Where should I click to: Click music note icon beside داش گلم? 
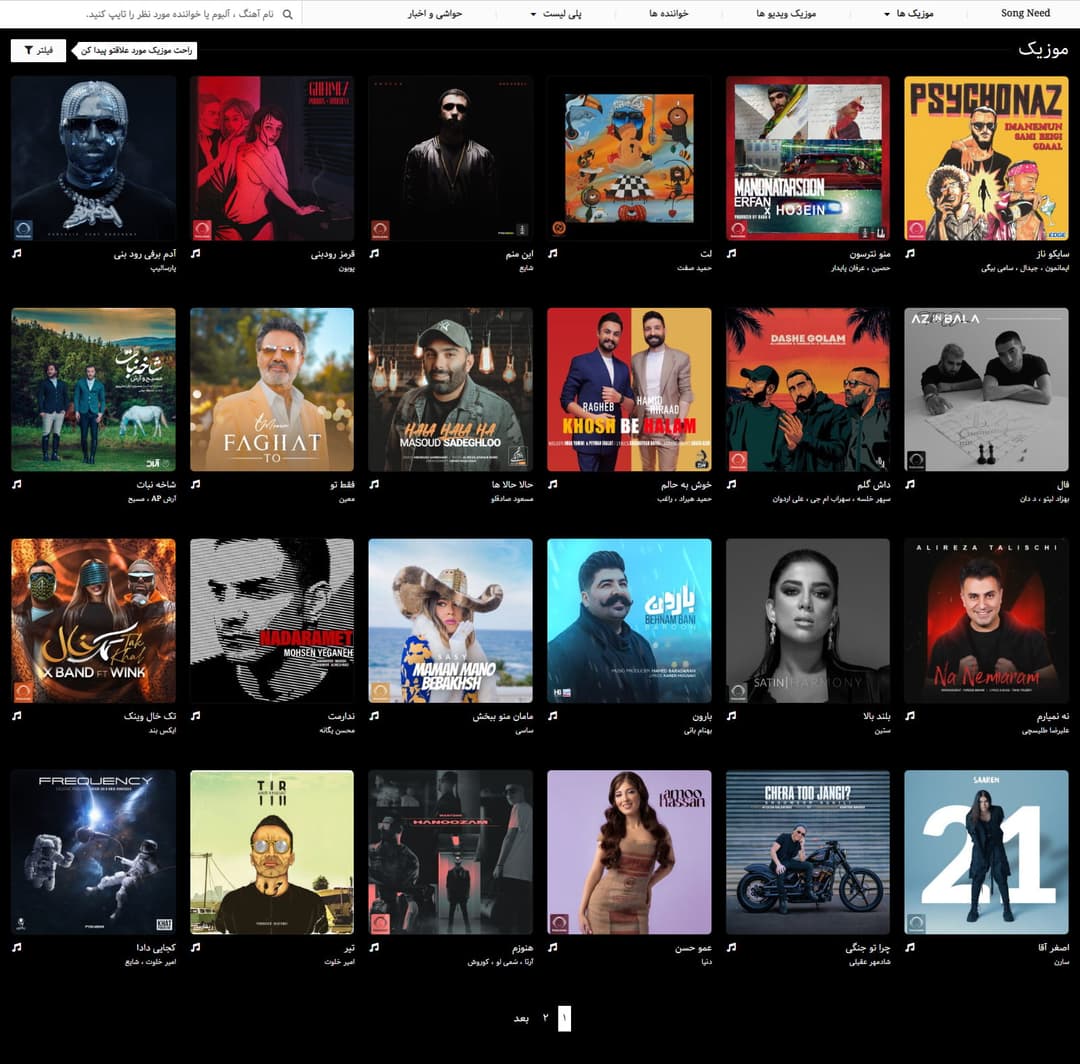731,484
